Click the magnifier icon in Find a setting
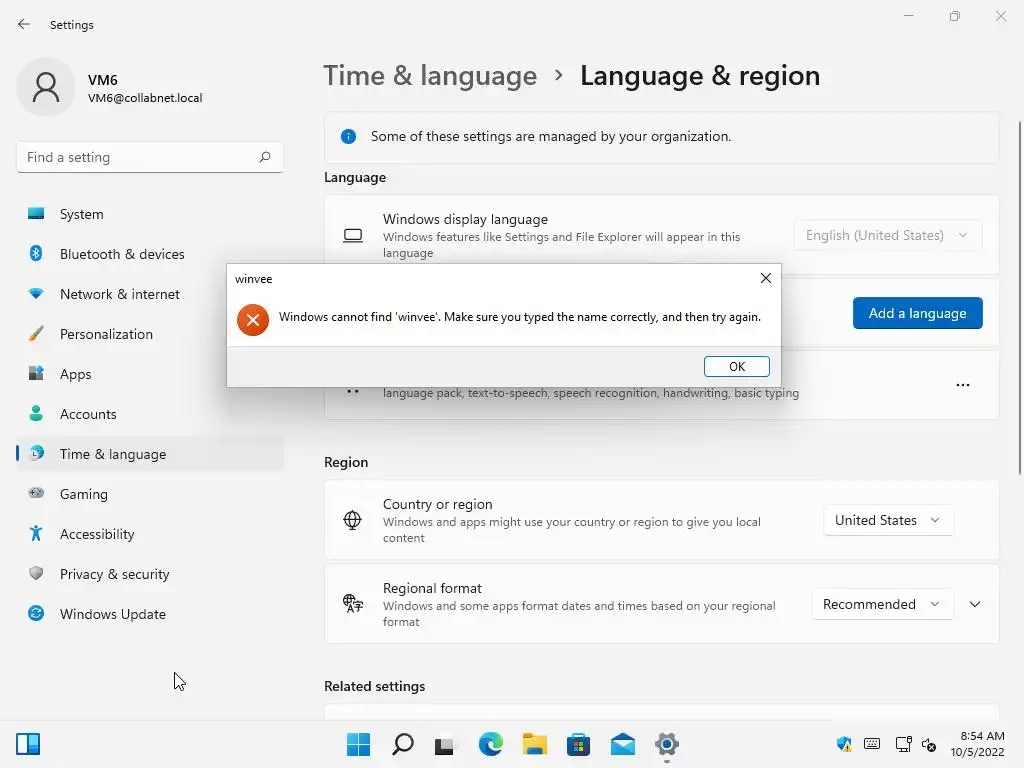 click(264, 157)
